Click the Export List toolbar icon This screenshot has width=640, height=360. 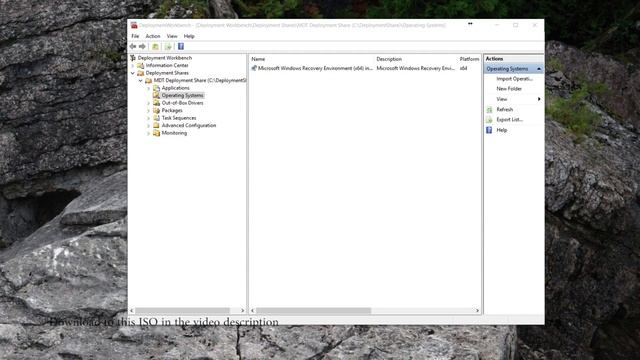tap(168, 47)
